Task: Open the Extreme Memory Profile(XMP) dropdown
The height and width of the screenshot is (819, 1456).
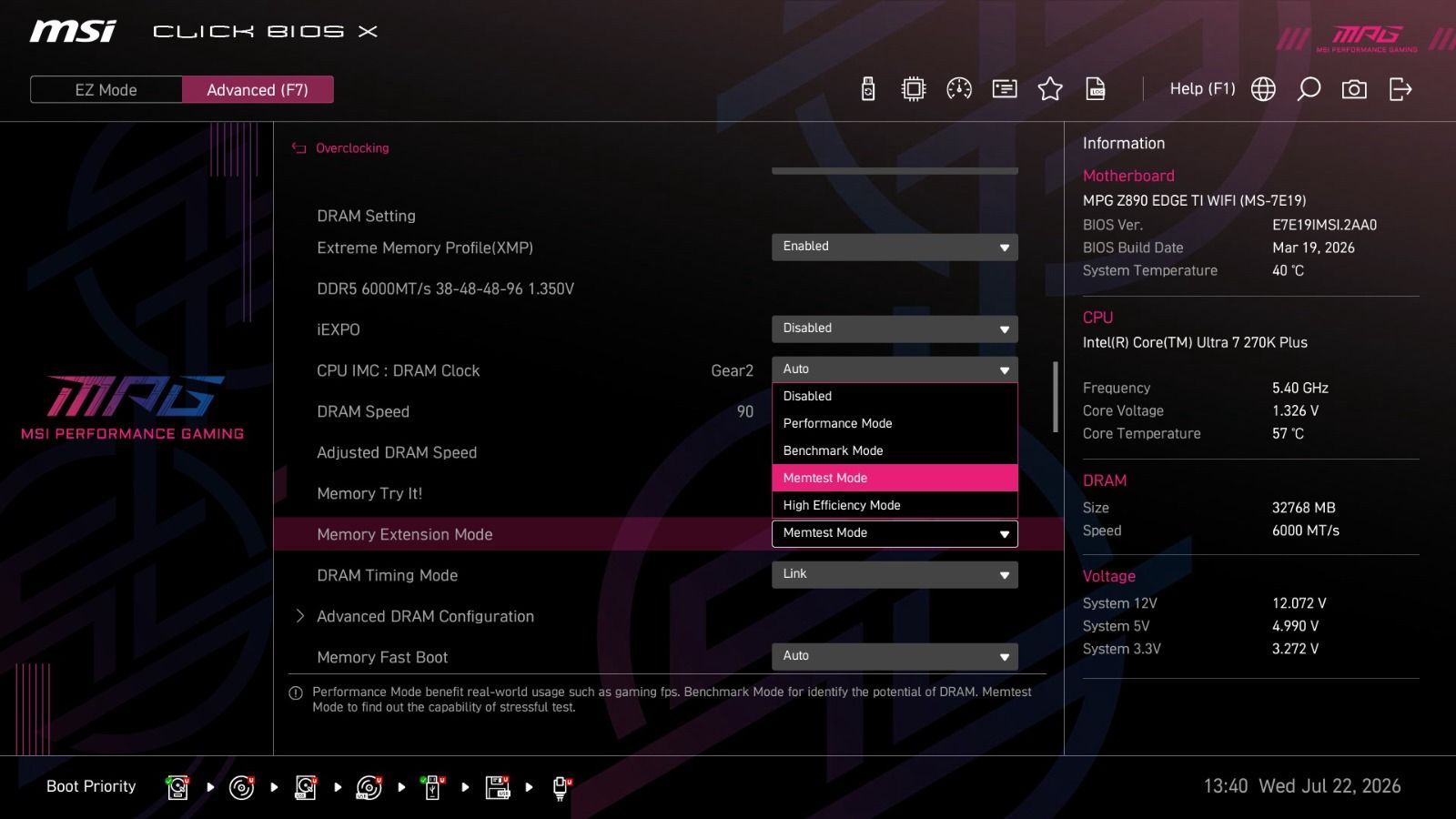Action: (895, 247)
